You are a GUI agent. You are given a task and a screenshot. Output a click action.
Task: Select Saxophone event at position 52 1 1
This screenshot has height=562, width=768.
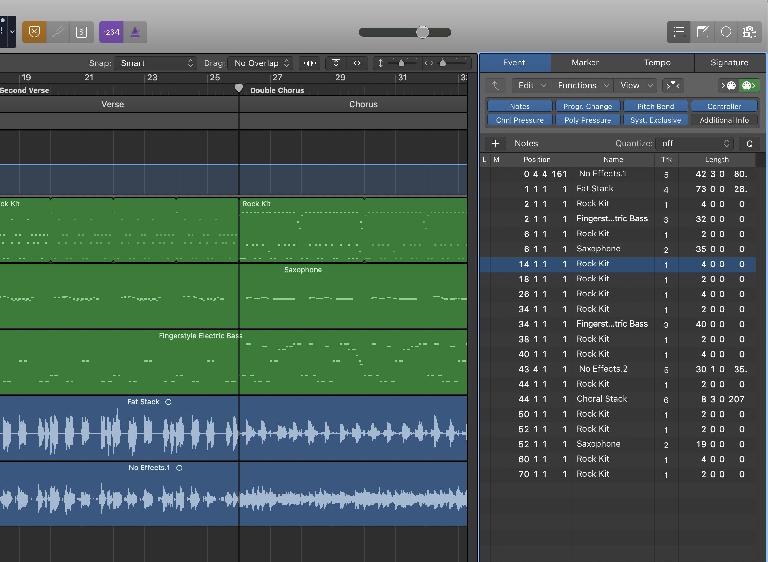(x=618, y=444)
